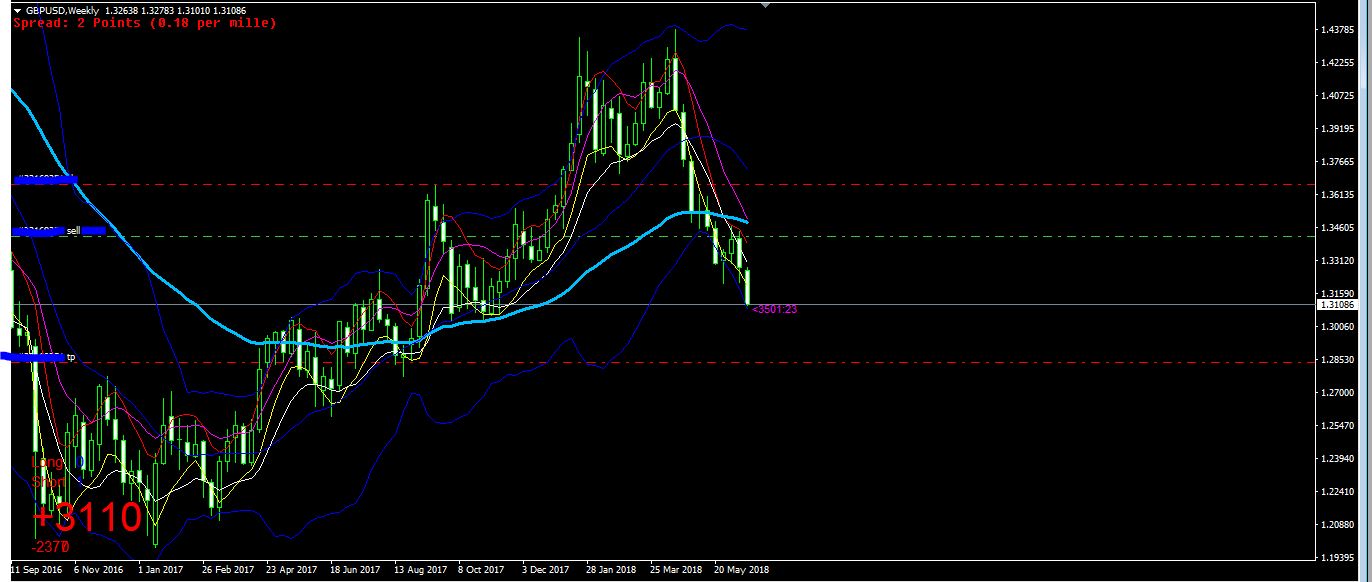The height and width of the screenshot is (582, 1372).
Task: Click the "20 May 2018" date label
Action: 741,570
